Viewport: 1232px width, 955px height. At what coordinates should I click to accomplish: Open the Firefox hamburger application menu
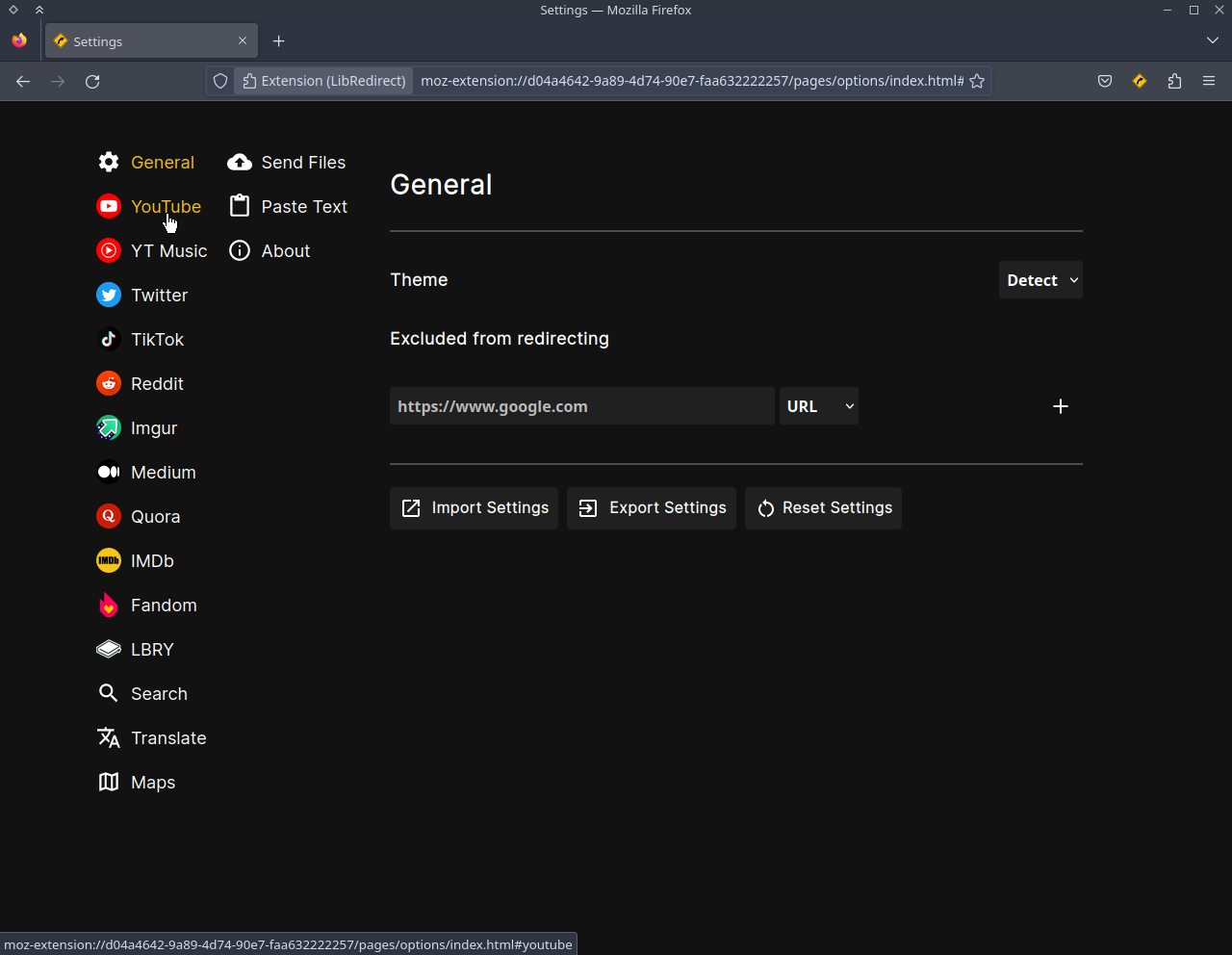tap(1209, 81)
